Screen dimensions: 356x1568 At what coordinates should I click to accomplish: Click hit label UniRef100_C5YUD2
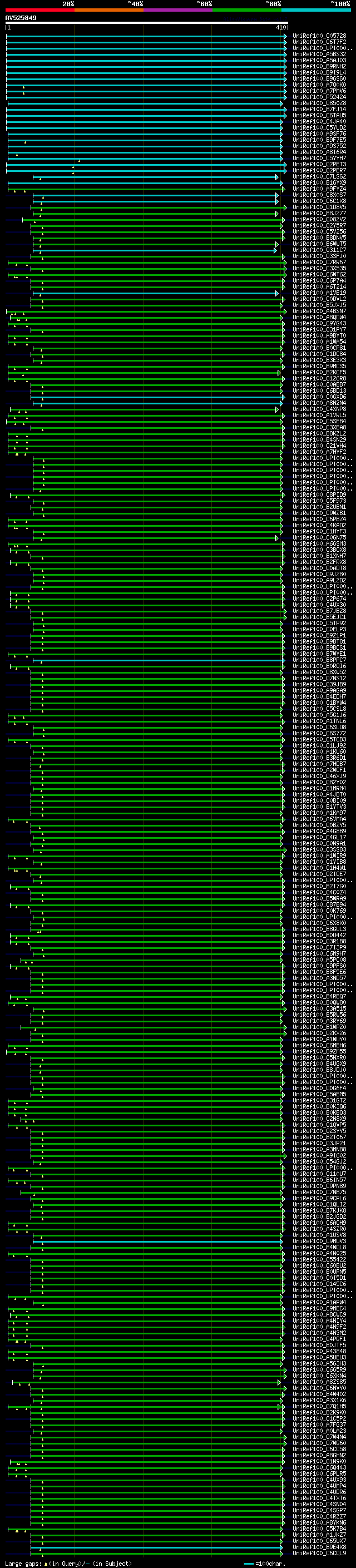[319, 127]
